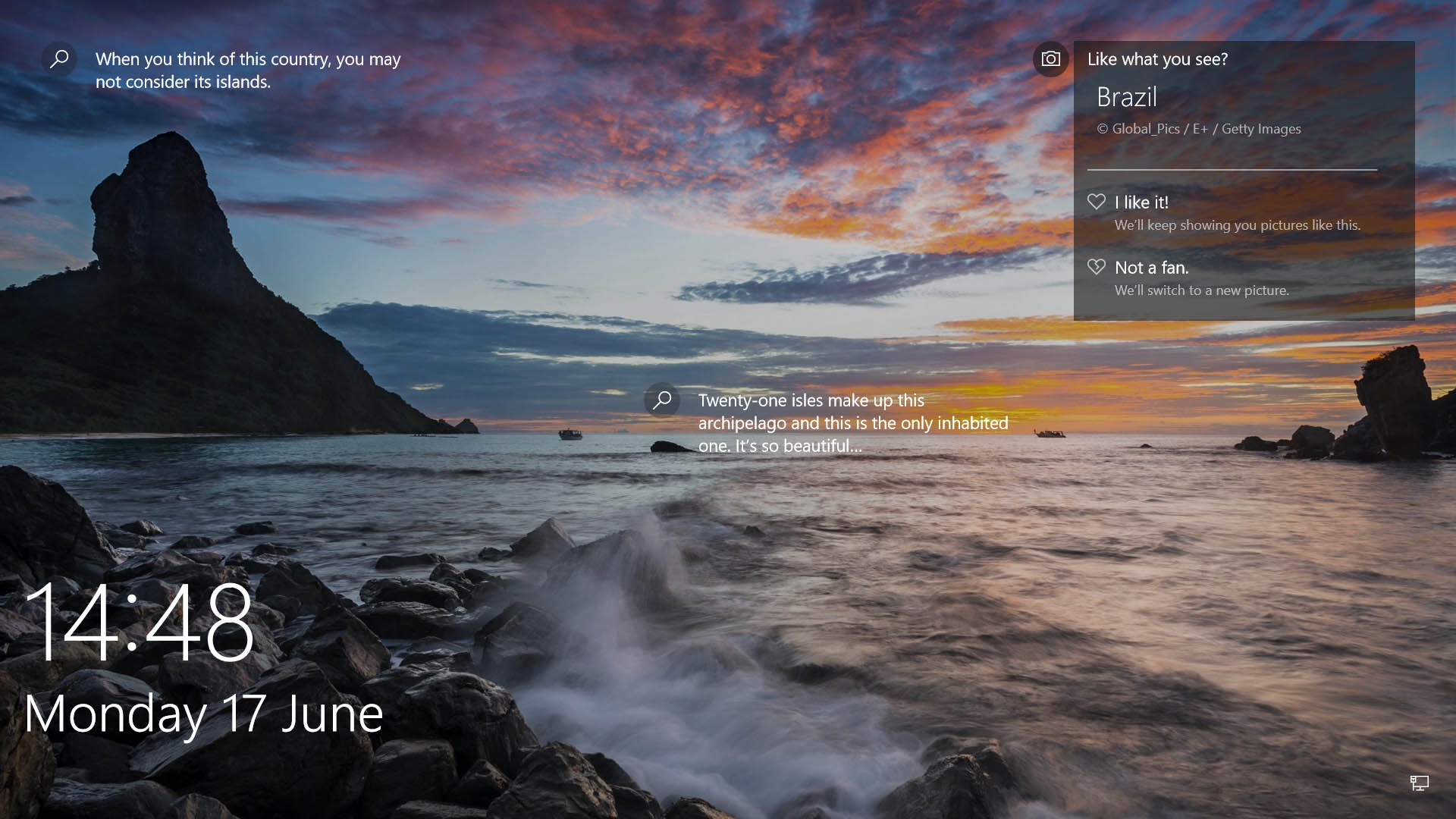
Task: Click the 'Like what you see?' heading
Action: coord(1157,59)
